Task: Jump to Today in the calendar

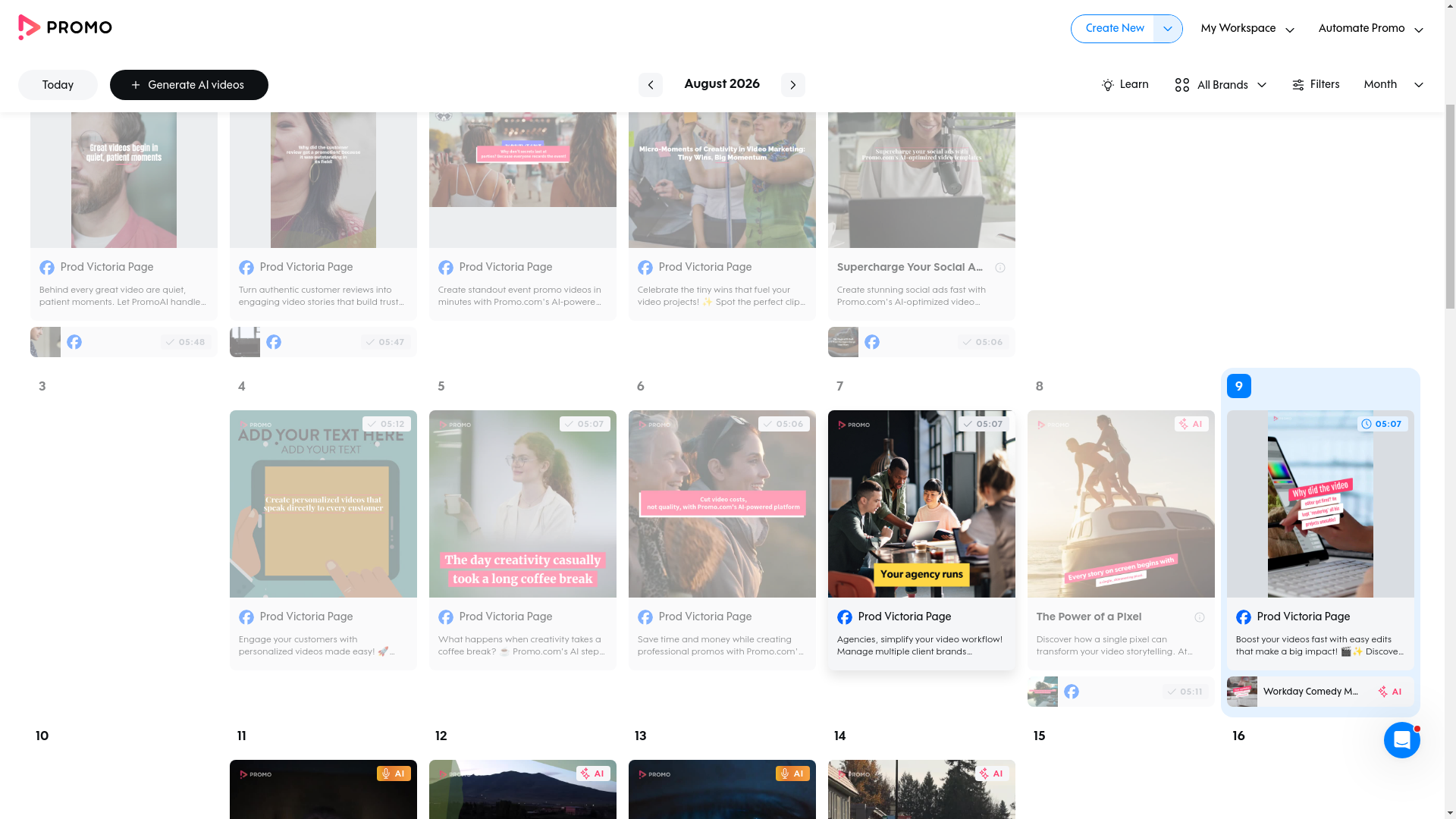Action: [x=58, y=85]
